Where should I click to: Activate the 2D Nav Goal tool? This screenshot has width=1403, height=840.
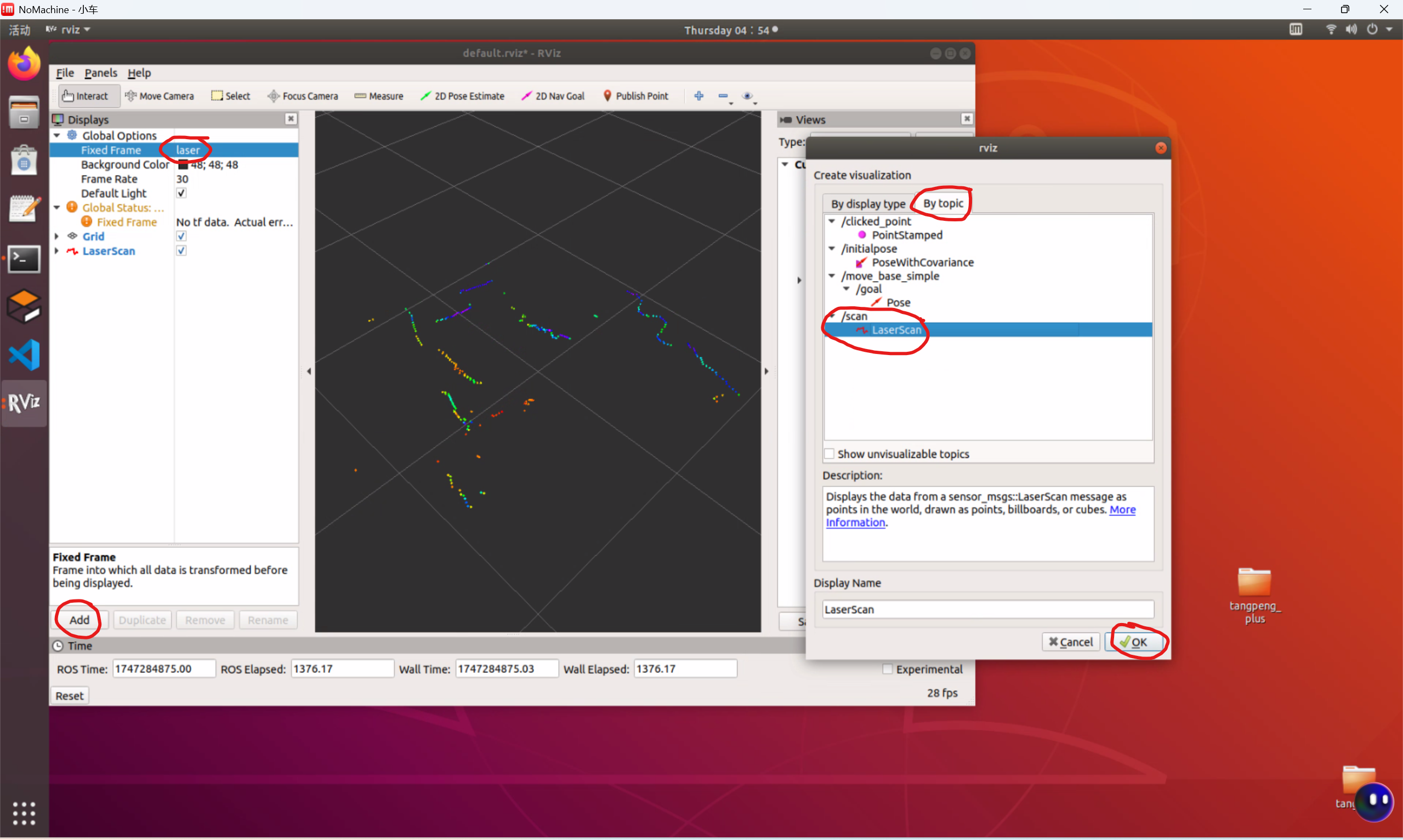coord(553,96)
